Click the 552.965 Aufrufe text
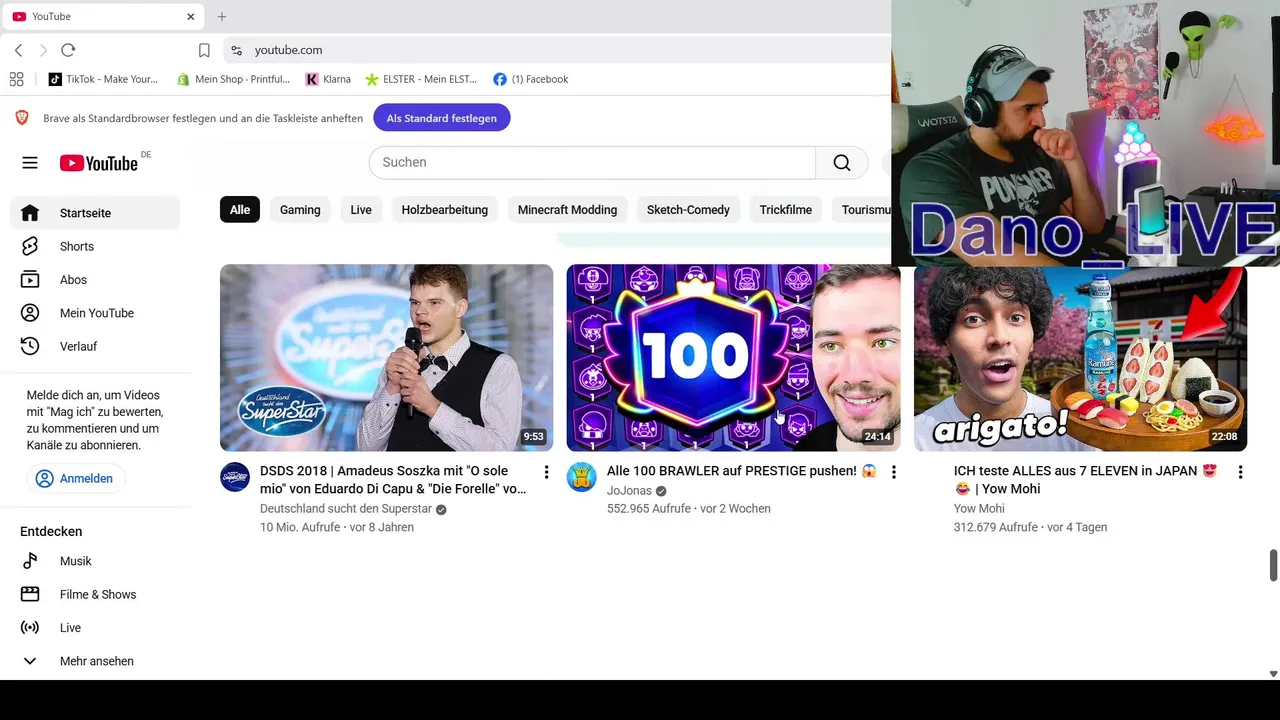Screen dimensions: 1280x720 (649, 509)
